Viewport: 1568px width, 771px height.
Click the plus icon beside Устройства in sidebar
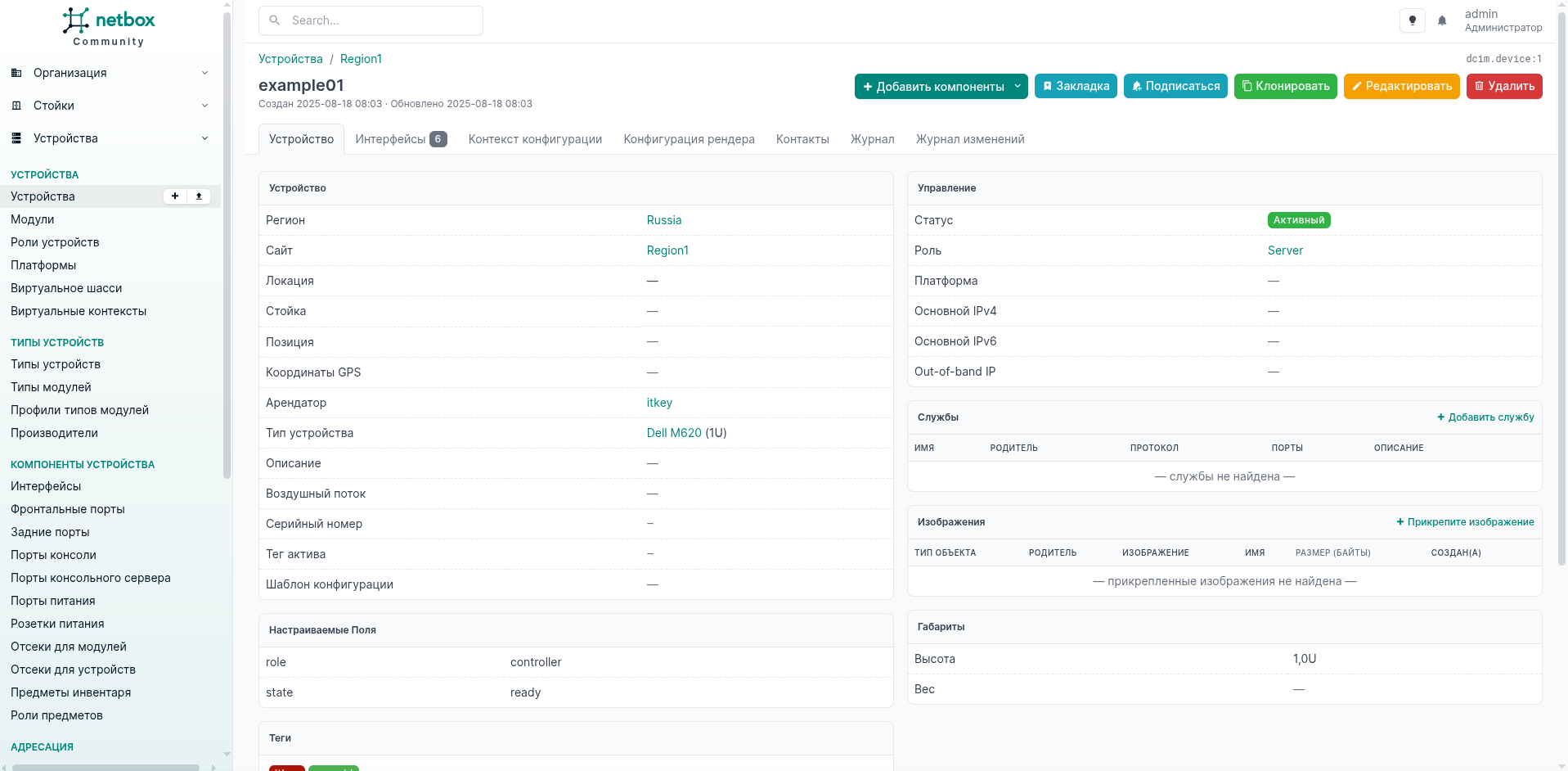coord(175,196)
